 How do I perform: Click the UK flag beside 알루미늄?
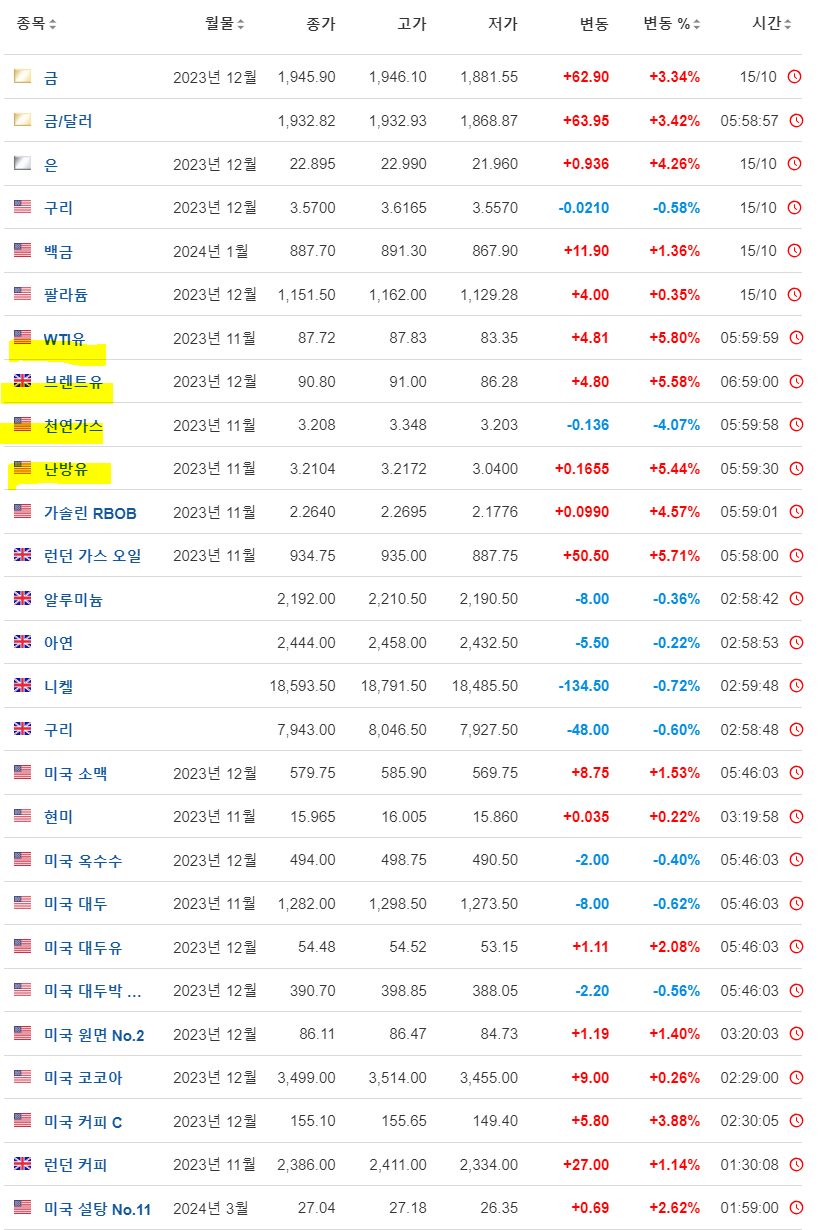pyautogui.click(x=22, y=599)
